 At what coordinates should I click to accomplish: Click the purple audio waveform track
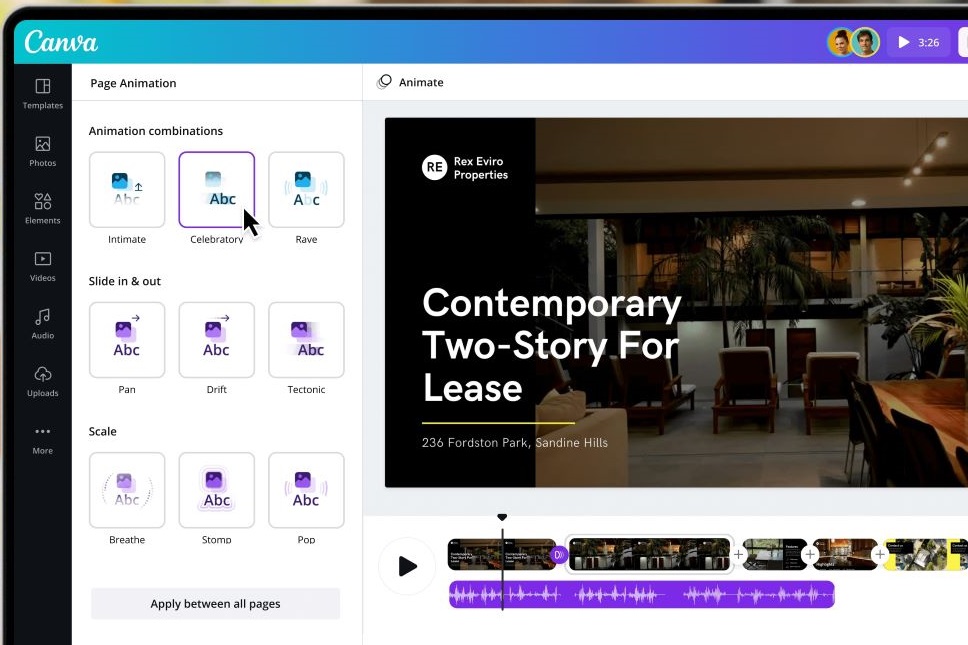(641, 595)
